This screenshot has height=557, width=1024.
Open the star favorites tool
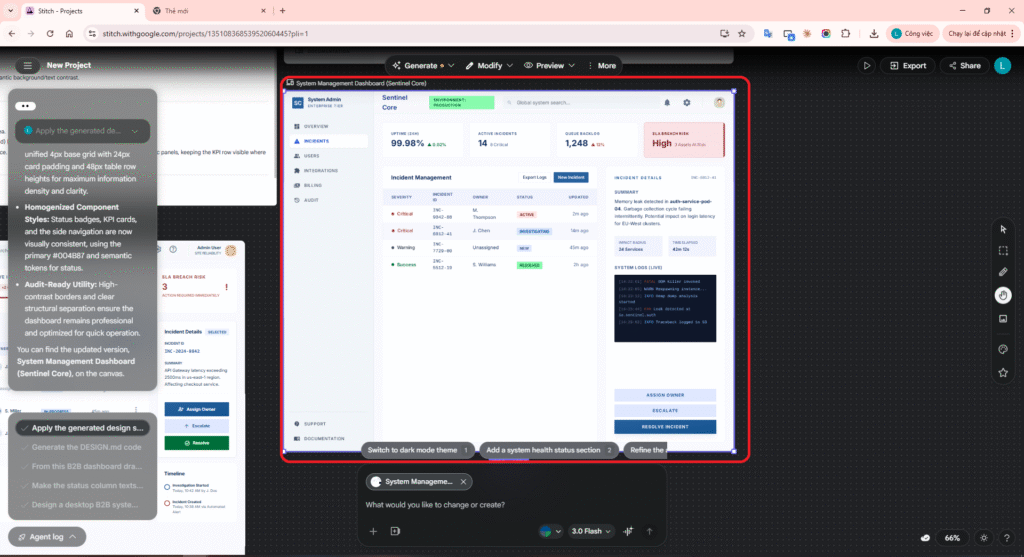1003,373
